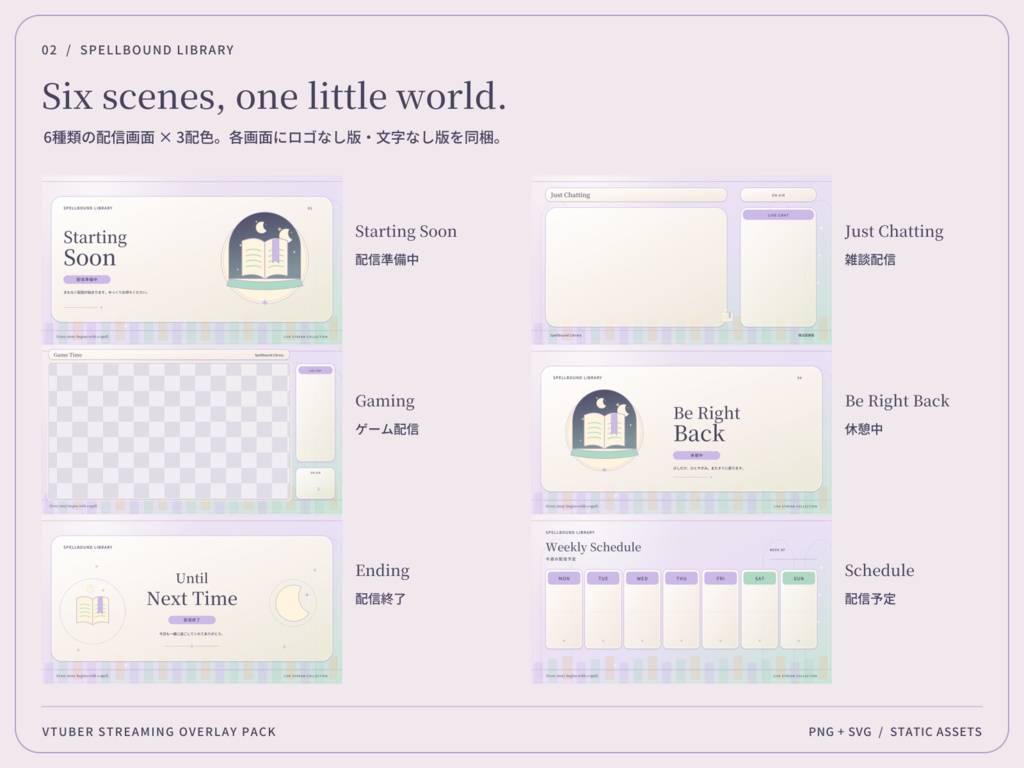Click the book icon in Starting Soon
1024x768 pixels.
(x=264, y=257)
